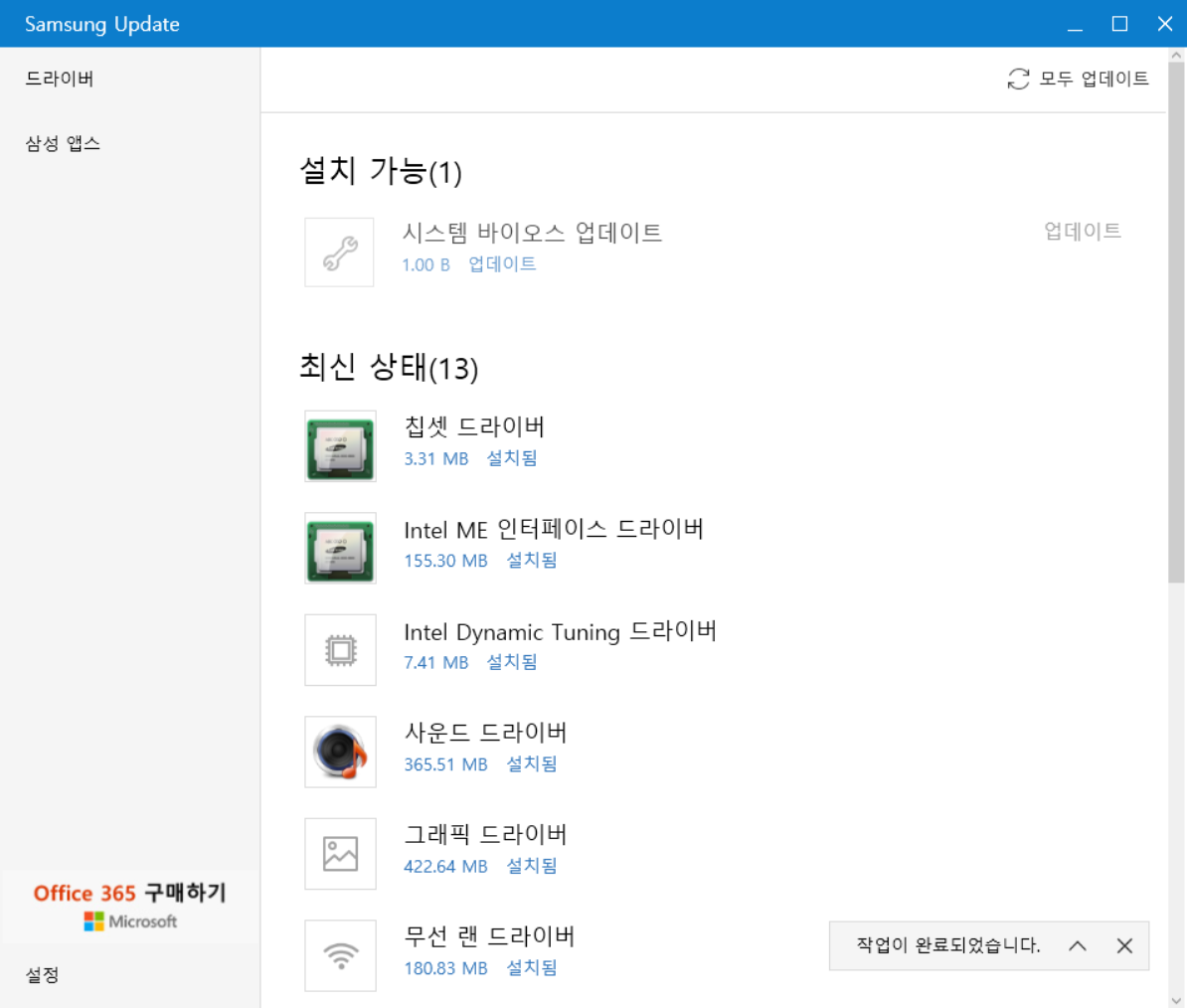The image size is (1187, 1008).
Task: Maximize the Samsung Update window
Action: click(1119, 24)
